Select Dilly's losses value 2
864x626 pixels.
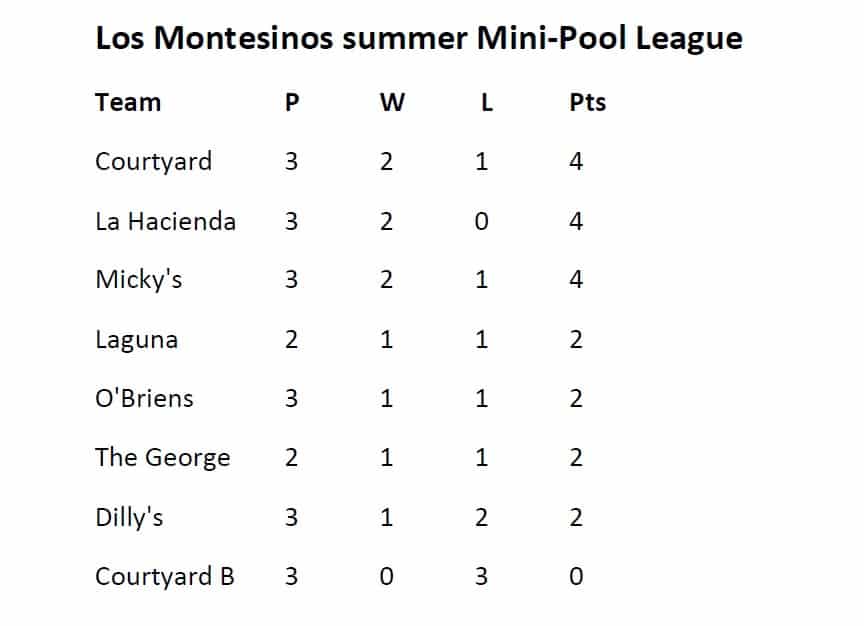click(x=482, y=517)
